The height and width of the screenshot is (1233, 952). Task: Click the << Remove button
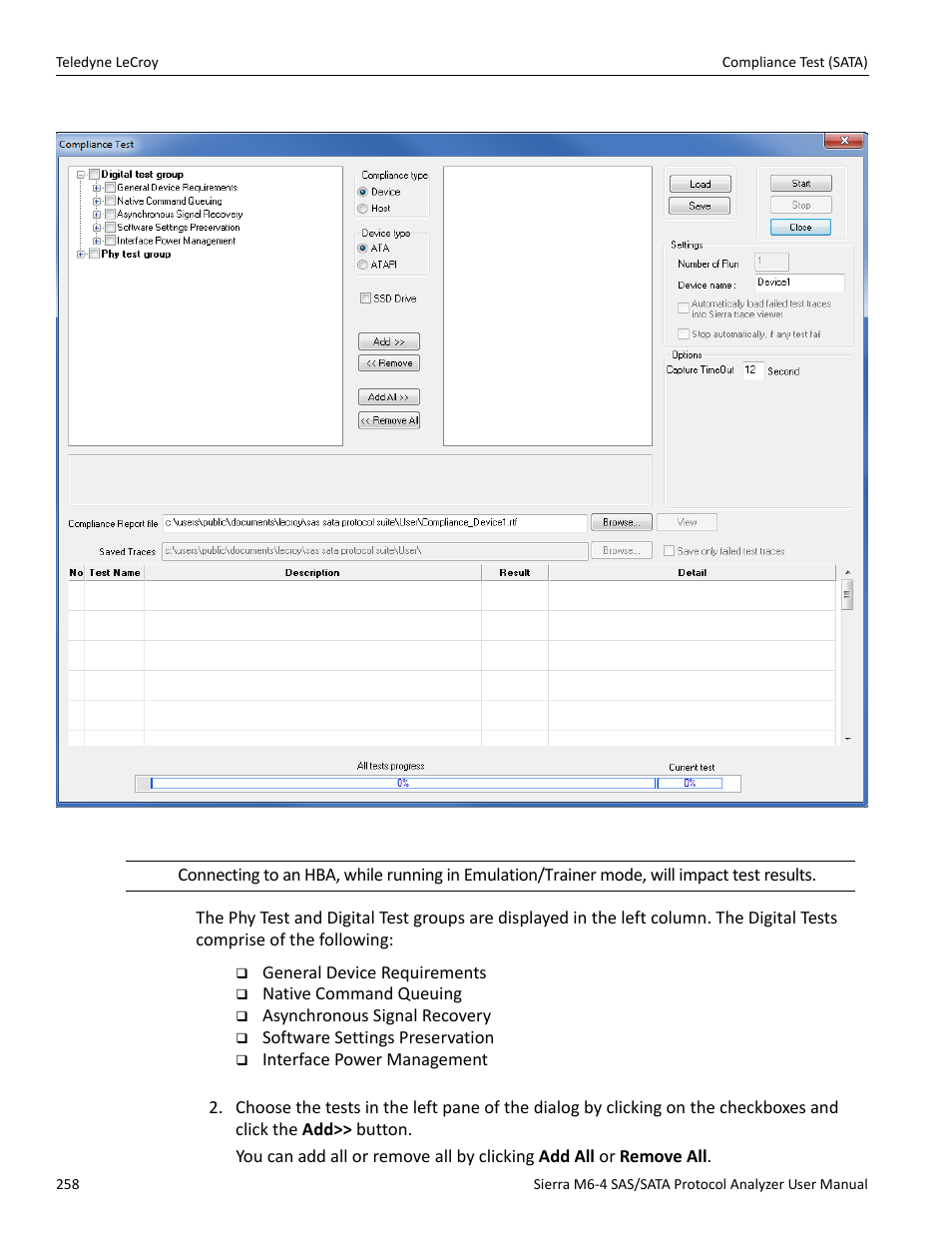pos(389,363)
